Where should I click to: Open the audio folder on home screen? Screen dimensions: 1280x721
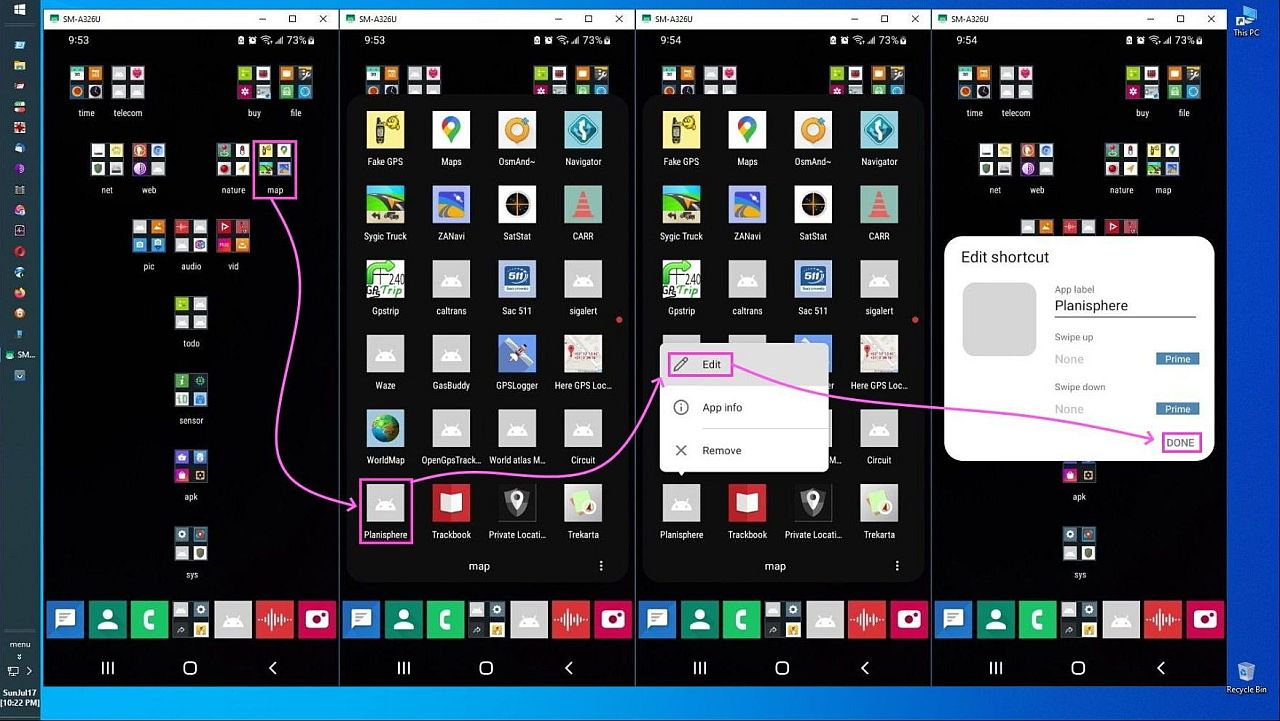coord(191,236)
